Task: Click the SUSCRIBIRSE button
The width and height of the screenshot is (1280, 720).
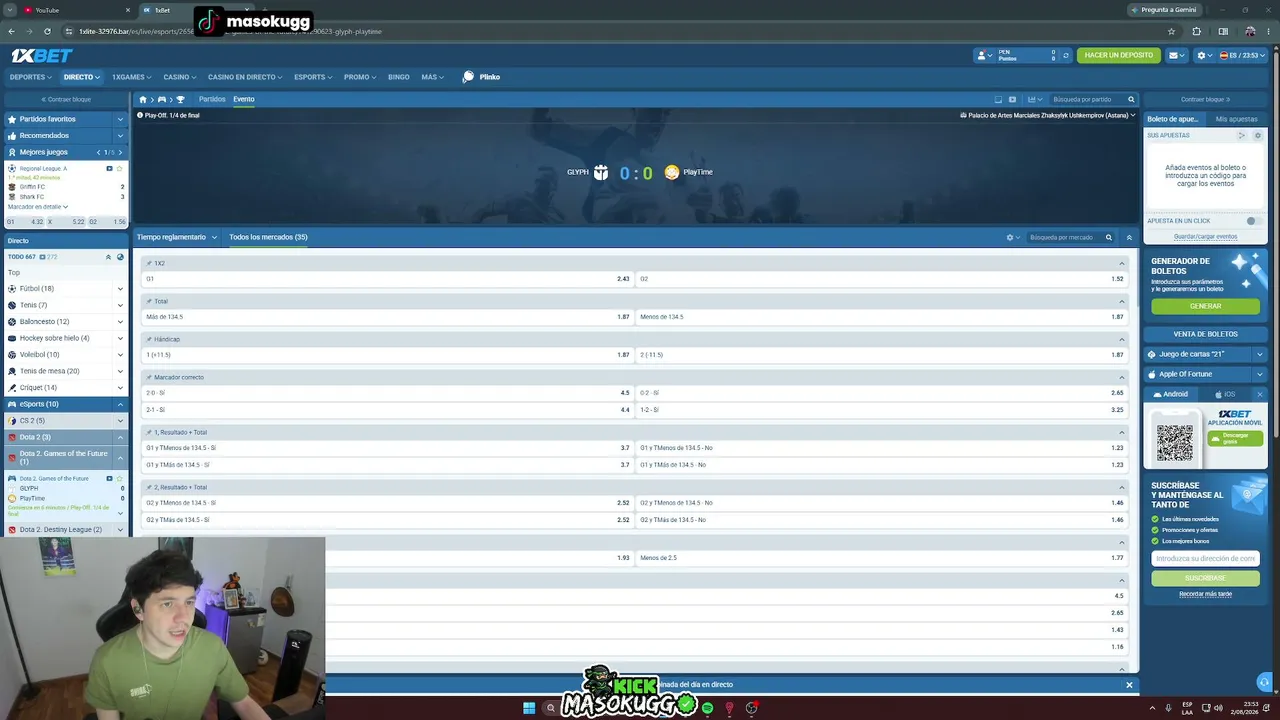Action: pyautogui.click(x=1205, y=578)
